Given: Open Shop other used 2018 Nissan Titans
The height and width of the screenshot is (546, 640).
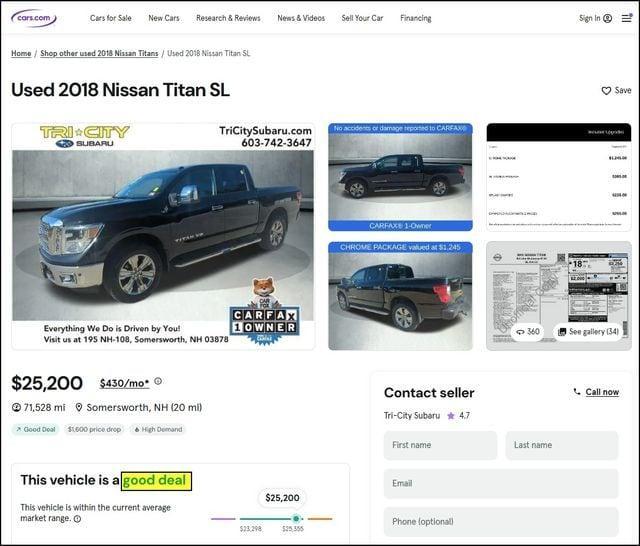Looking at the screenshot, I should [x=99, y=53].
